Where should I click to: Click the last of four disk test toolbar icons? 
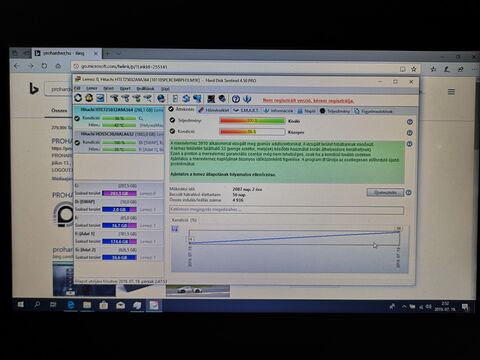(148, 98)
